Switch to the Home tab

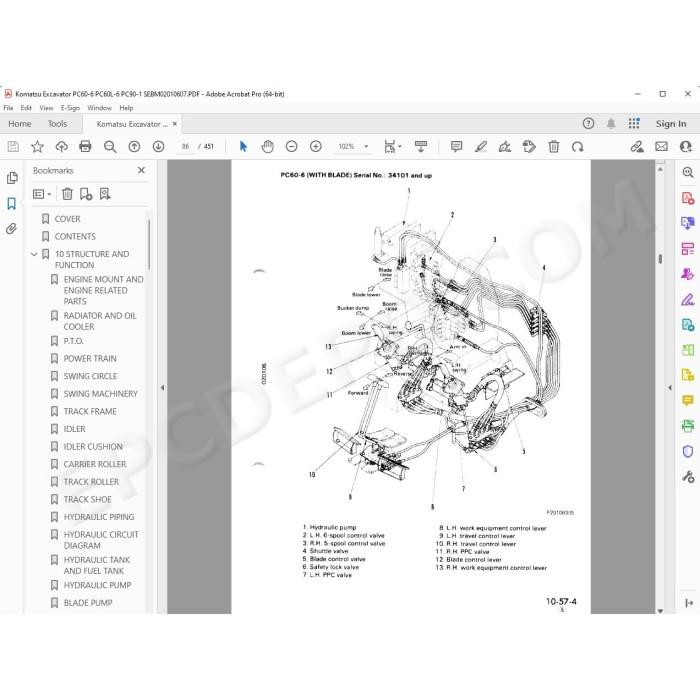click(x=20, y=124)
